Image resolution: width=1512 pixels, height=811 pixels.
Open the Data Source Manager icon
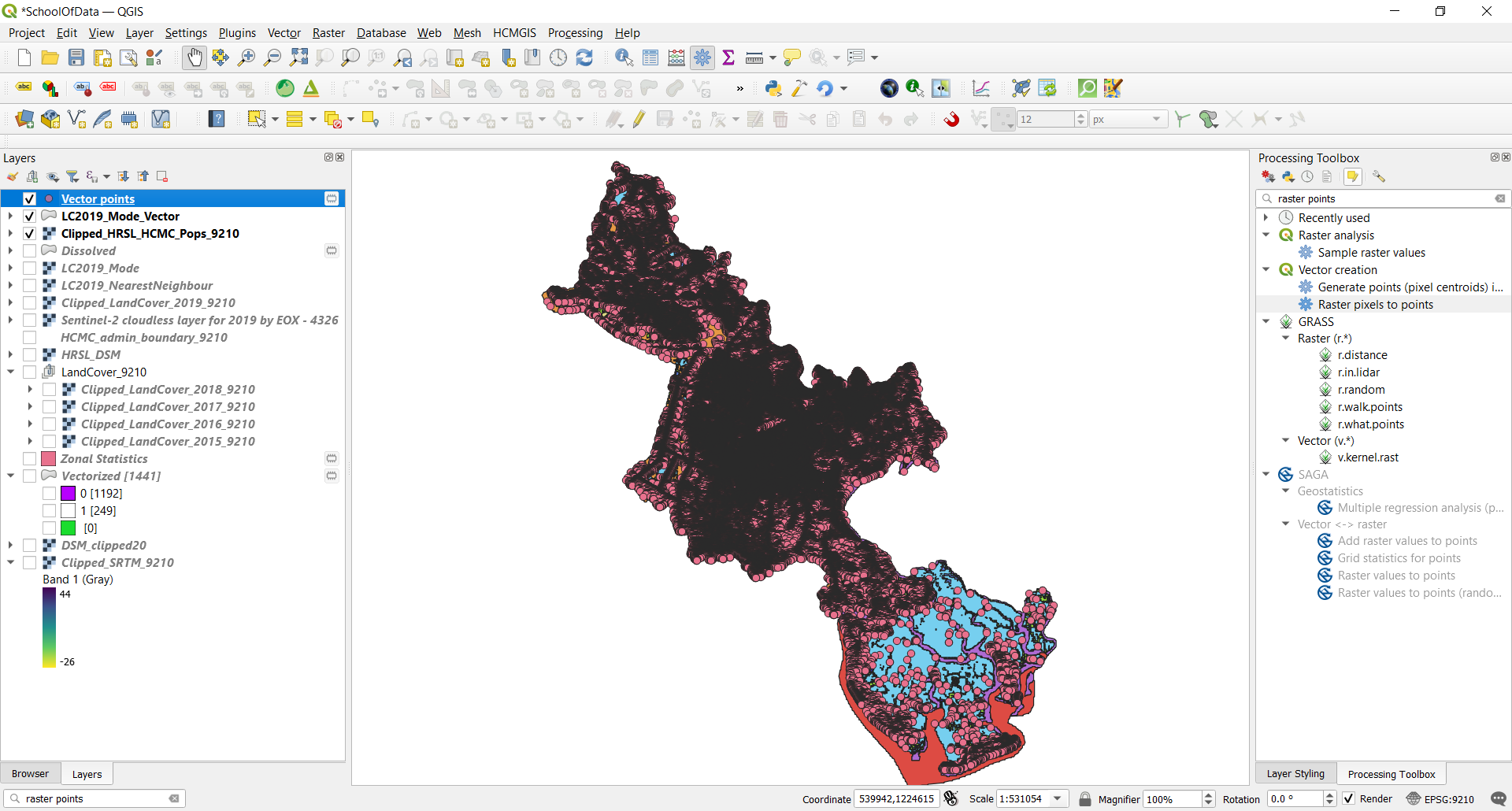pyautogui.click(x=24, y=119)
